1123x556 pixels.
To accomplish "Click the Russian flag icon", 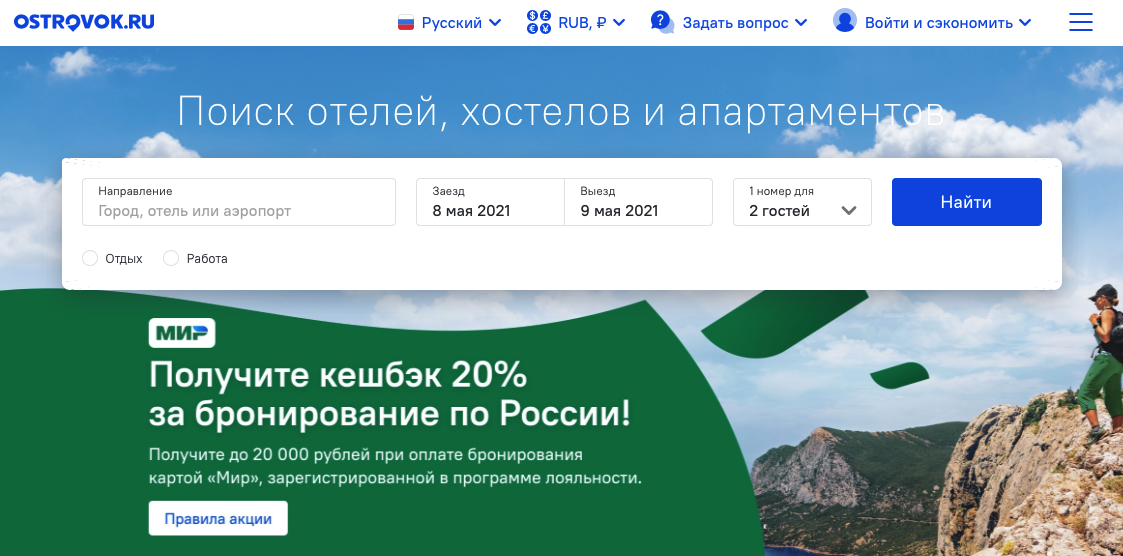I will 406,23.
